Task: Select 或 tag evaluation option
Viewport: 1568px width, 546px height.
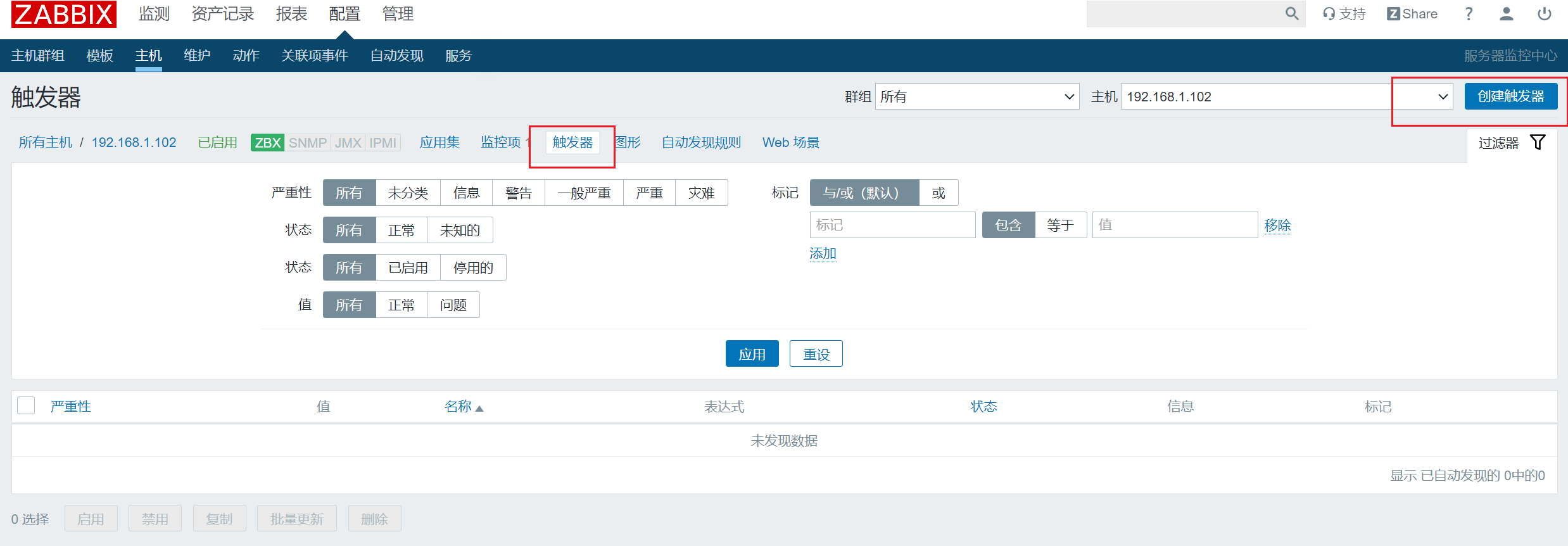Action: pos(939,193)
